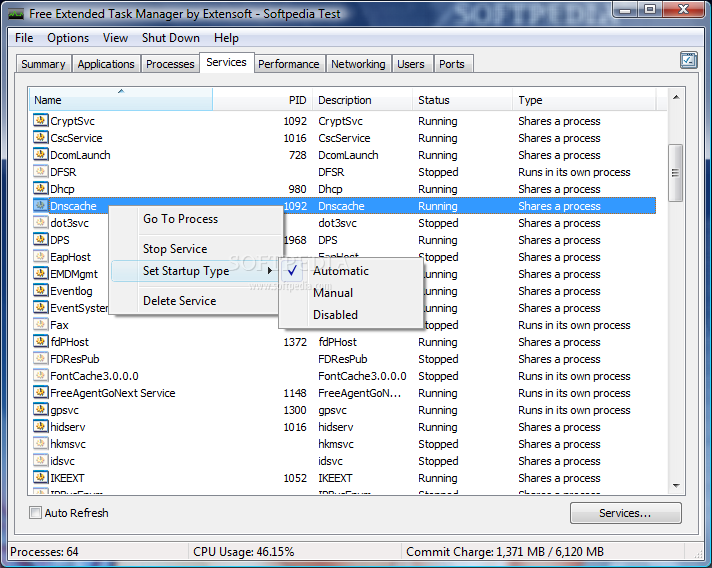The image size is (712, 568).
Task: Switch to the Applications tab
Action: 106,64
